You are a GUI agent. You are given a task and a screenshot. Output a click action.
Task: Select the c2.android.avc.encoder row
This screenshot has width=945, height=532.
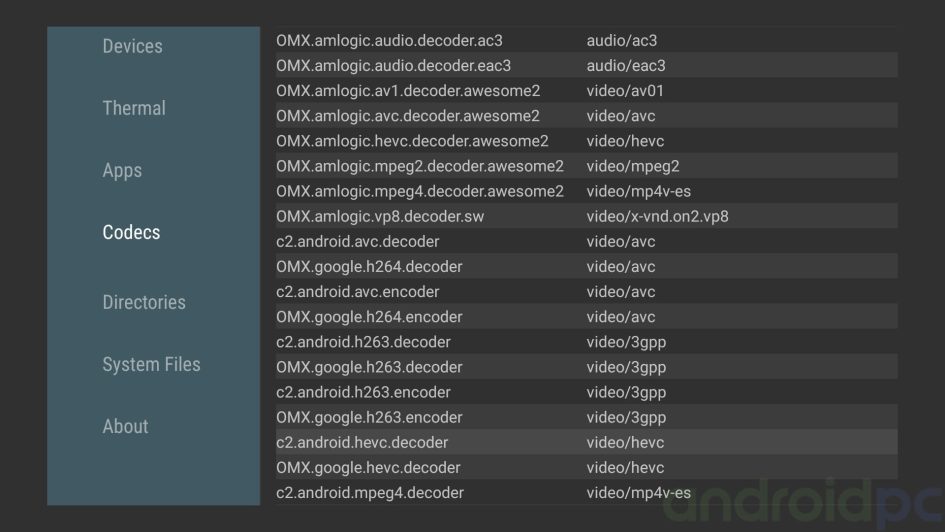(357, 292)
